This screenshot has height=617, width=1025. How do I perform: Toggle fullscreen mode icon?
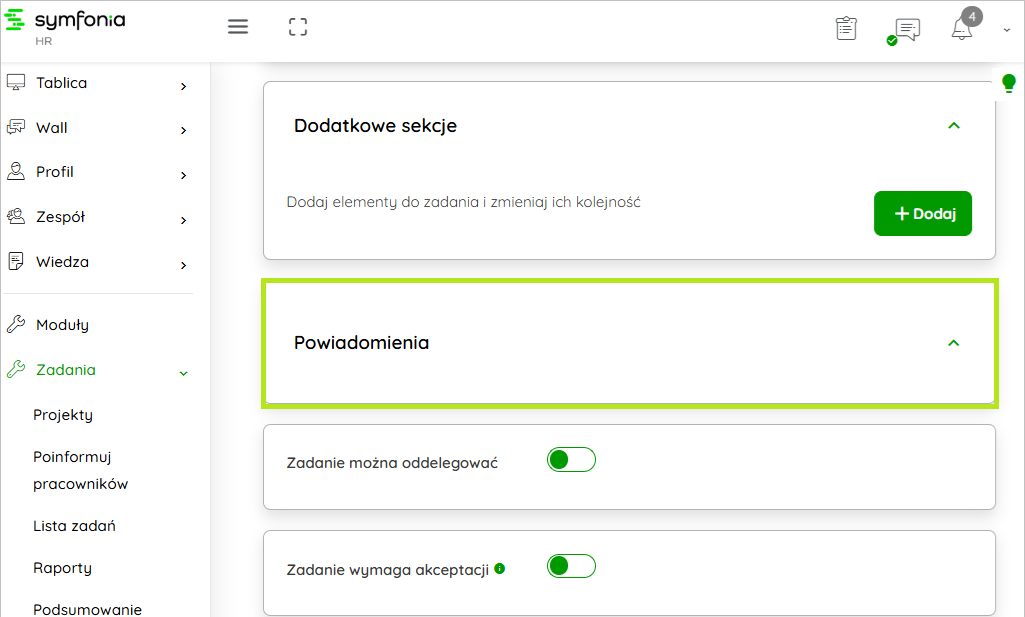[x=297, y=27]
